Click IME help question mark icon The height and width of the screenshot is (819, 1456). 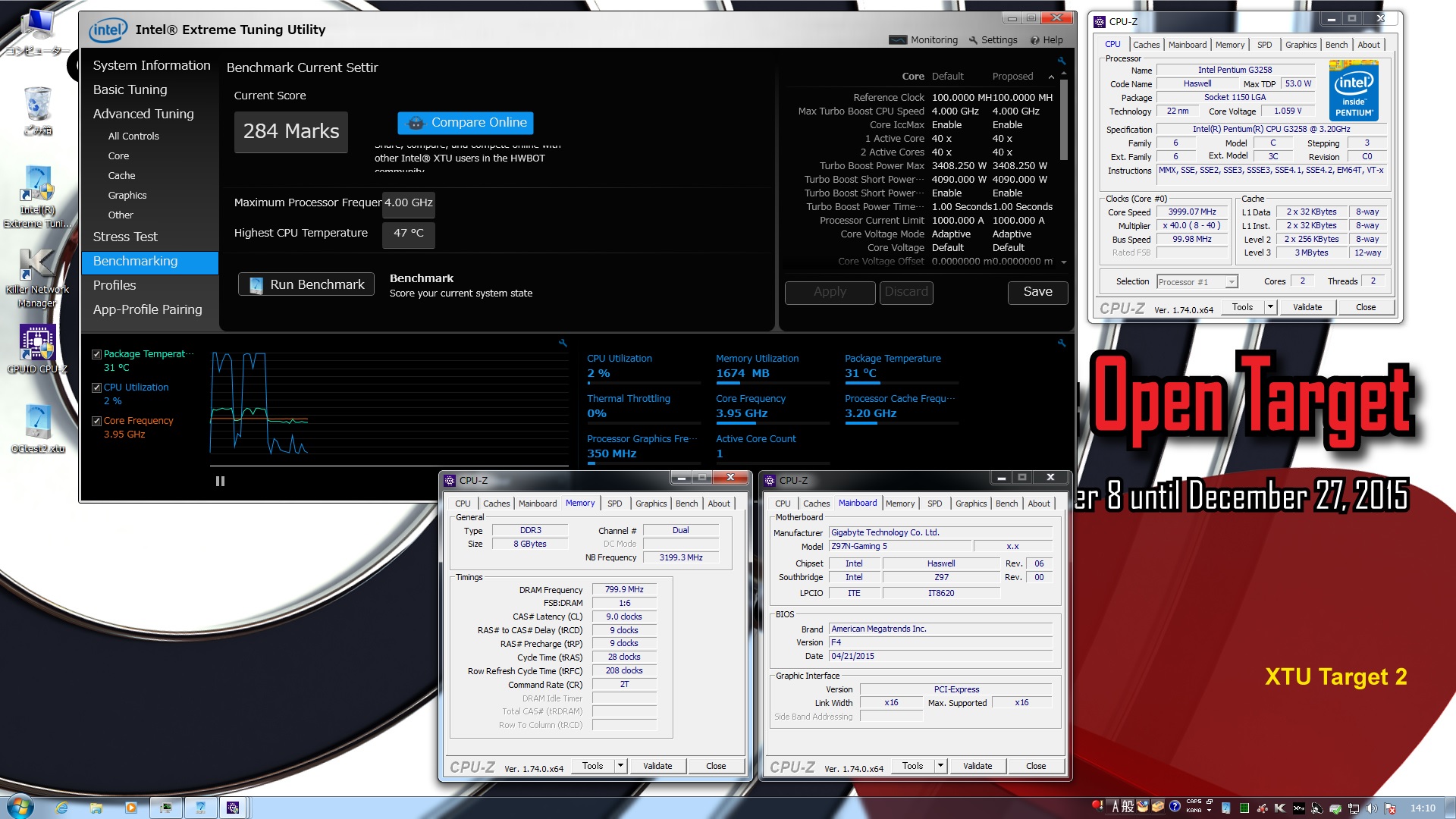coord(1175,807)
